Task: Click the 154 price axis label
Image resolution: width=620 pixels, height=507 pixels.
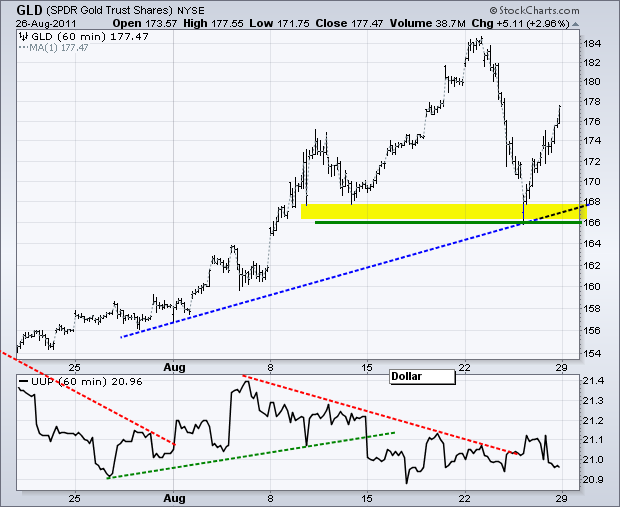Action: point(592,353)
